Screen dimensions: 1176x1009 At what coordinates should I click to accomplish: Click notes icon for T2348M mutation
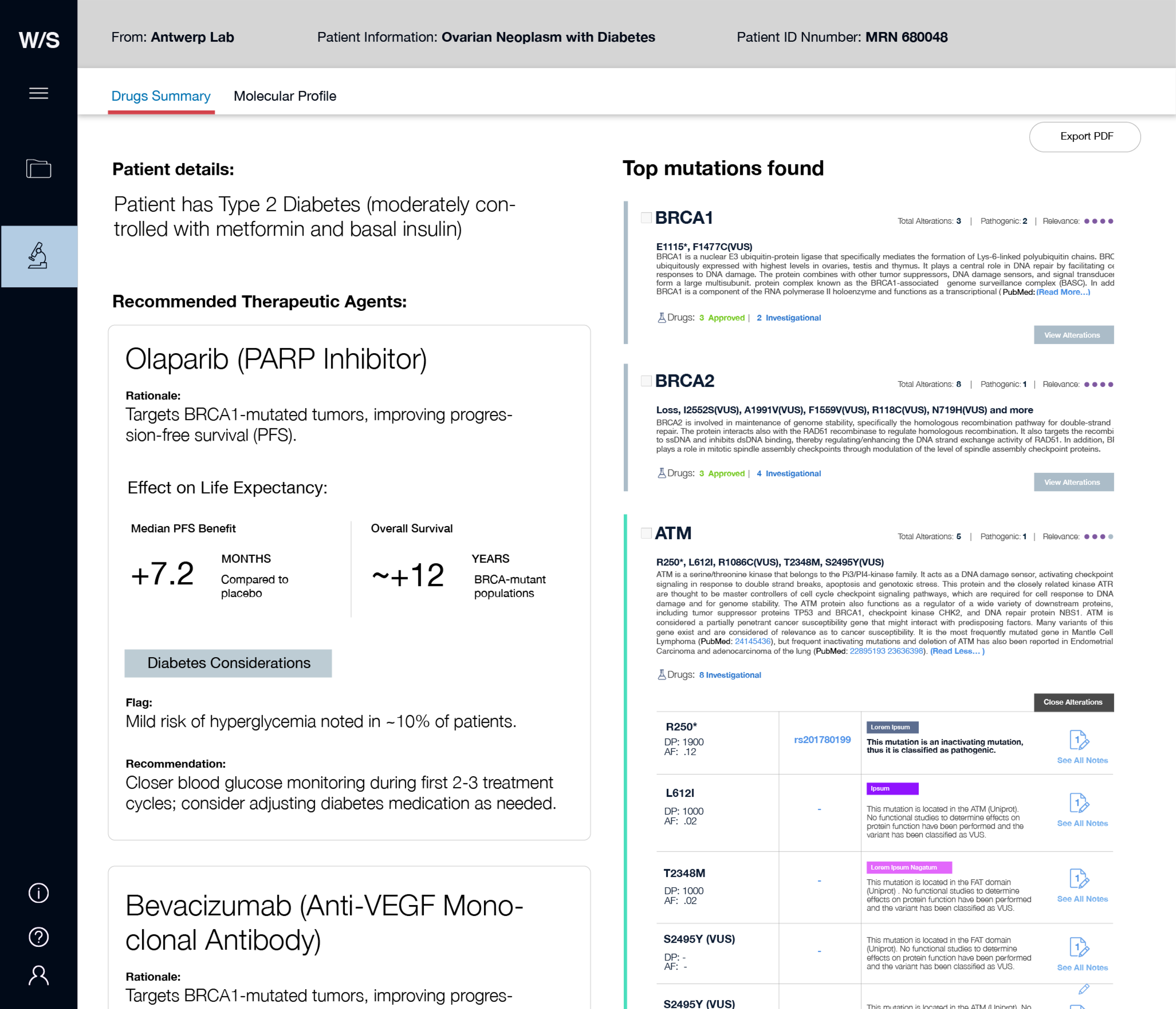click(1078, 879)
